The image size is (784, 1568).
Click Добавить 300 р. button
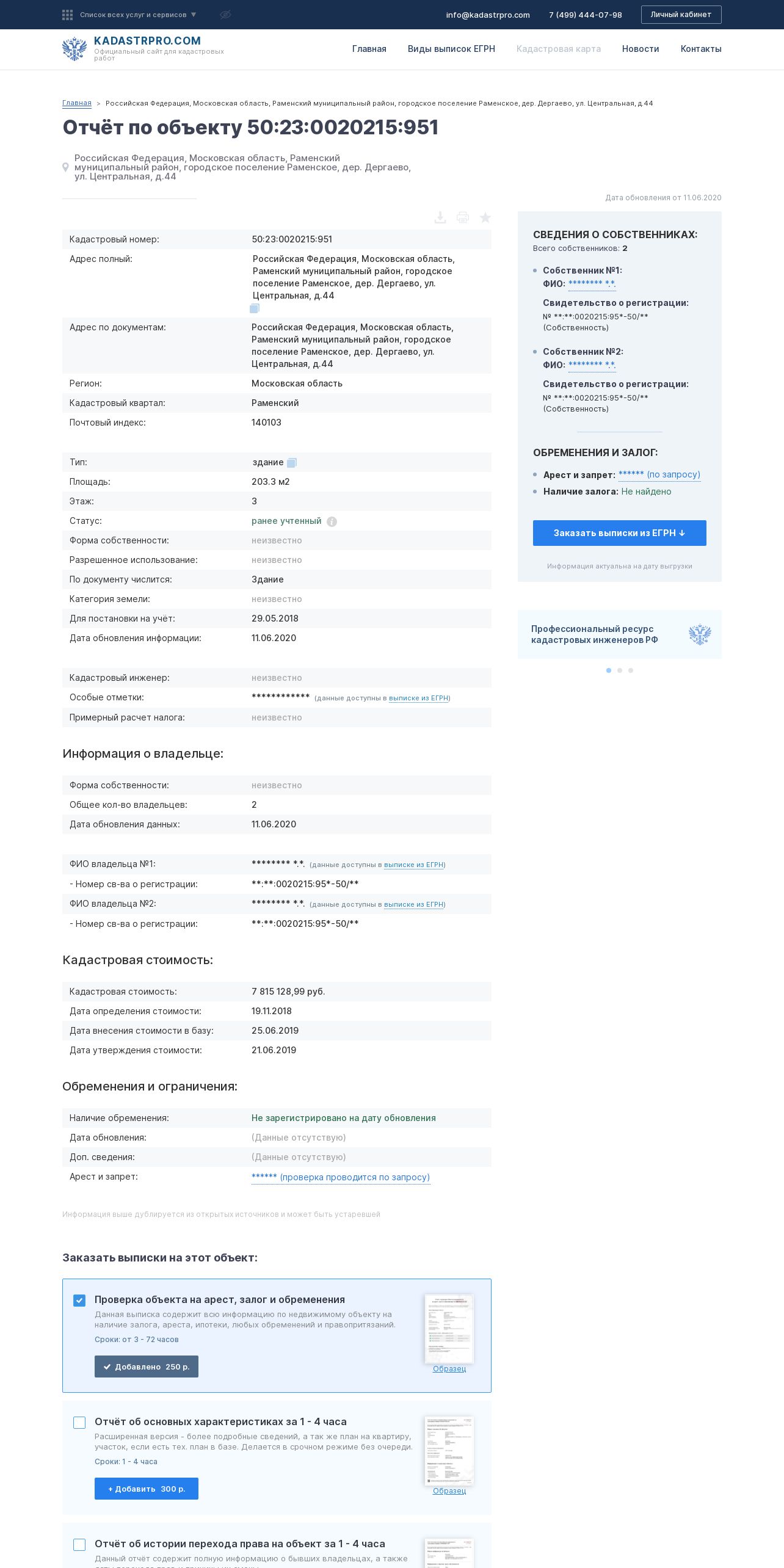coord(147,1489)
